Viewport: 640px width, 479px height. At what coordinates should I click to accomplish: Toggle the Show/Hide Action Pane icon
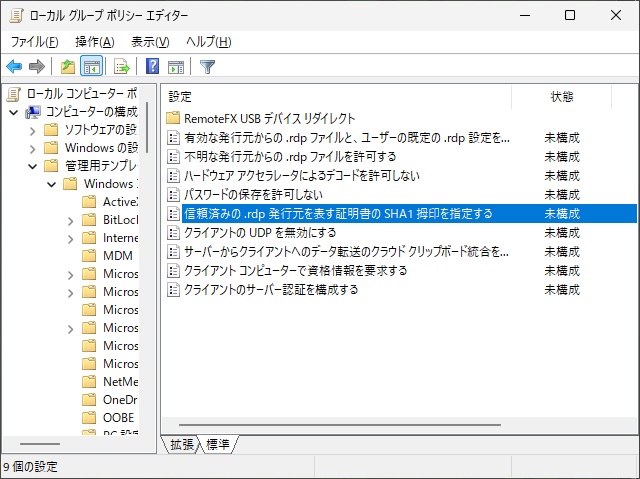(x=176, y=67)
